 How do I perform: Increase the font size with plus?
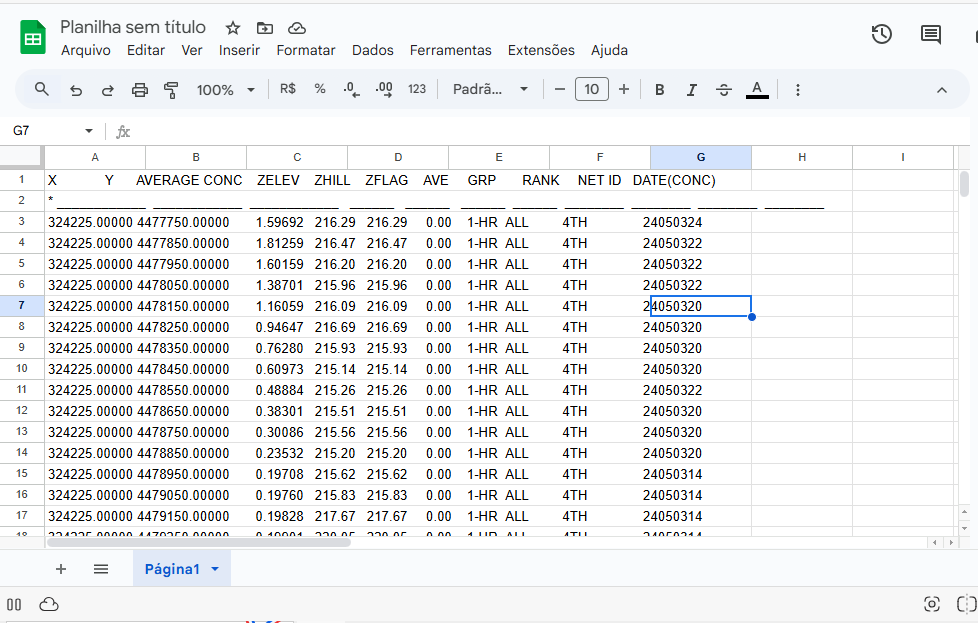coord(624,90)
